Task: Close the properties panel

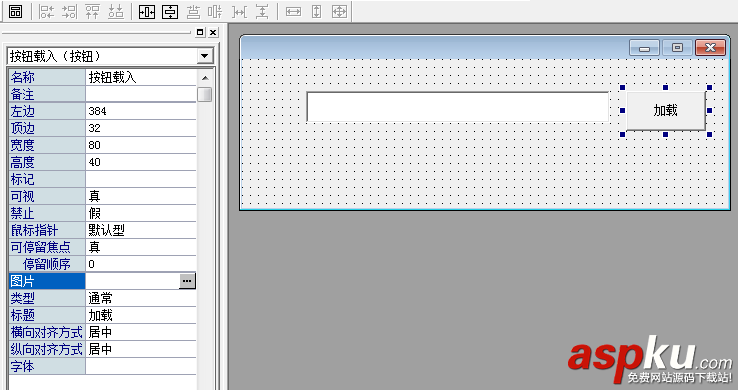Action: [213, 32]
